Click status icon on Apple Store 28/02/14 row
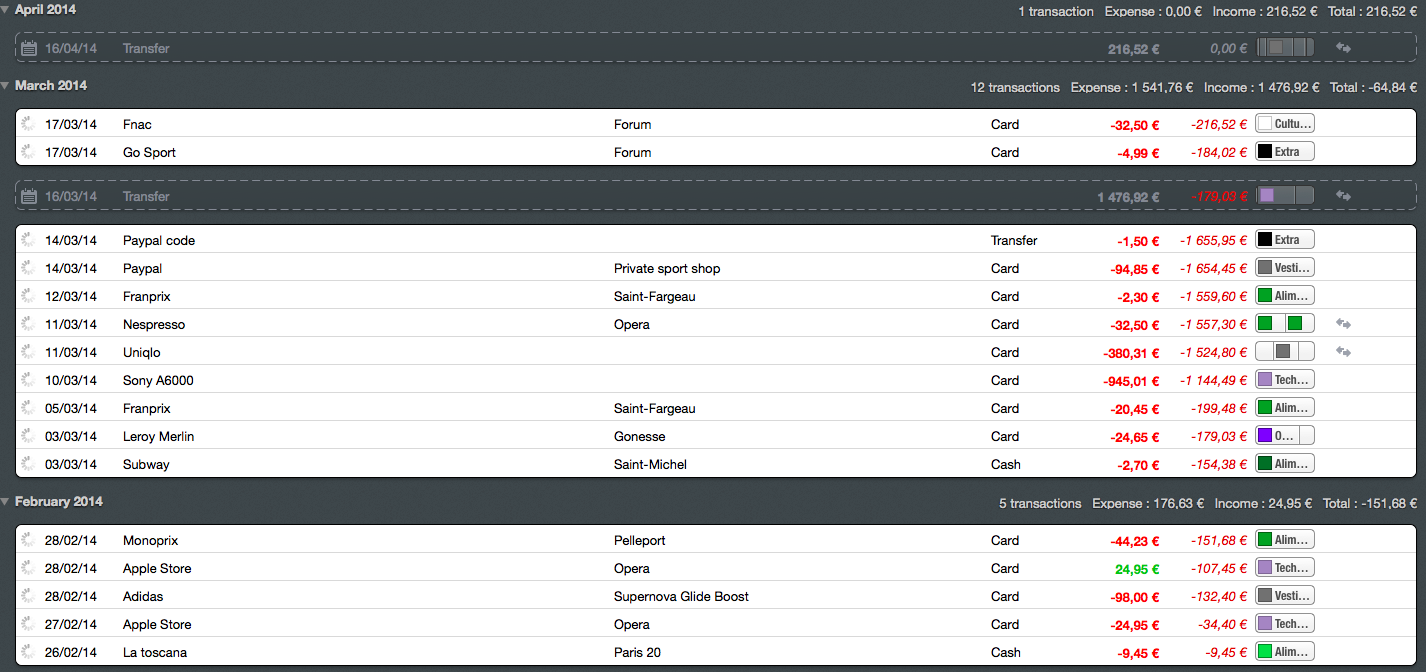 click(x=28, y=568)
